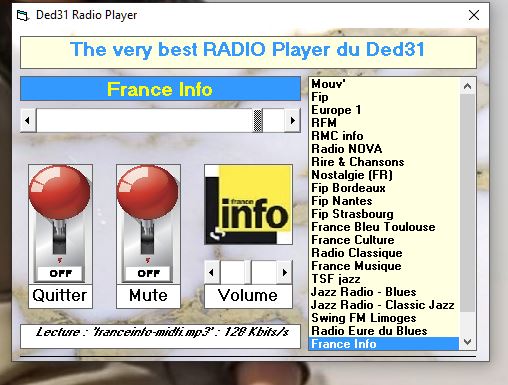Click the very best RADIO Player header
The image size is (508, 385).
point(248,53)
